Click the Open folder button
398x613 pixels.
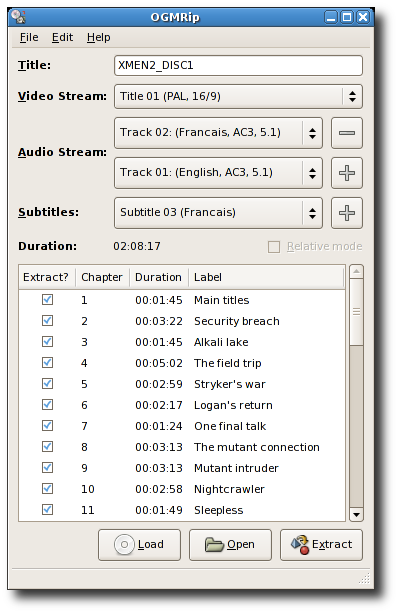[230, 545]
